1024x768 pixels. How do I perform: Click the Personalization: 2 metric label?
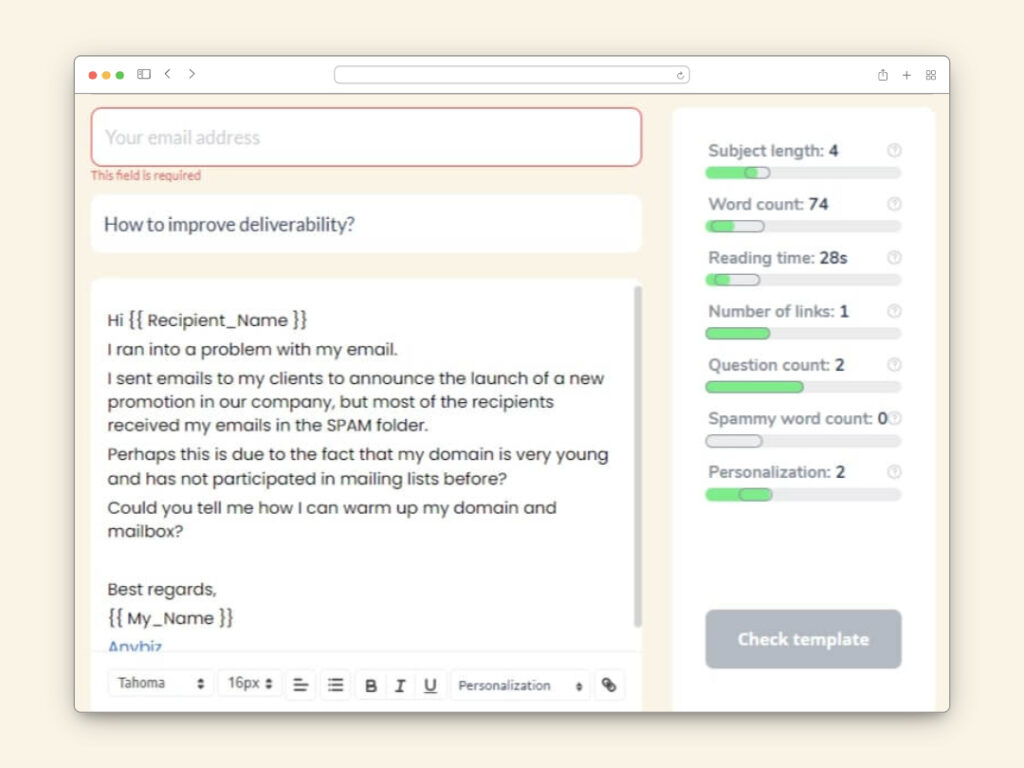pos(776,472)
